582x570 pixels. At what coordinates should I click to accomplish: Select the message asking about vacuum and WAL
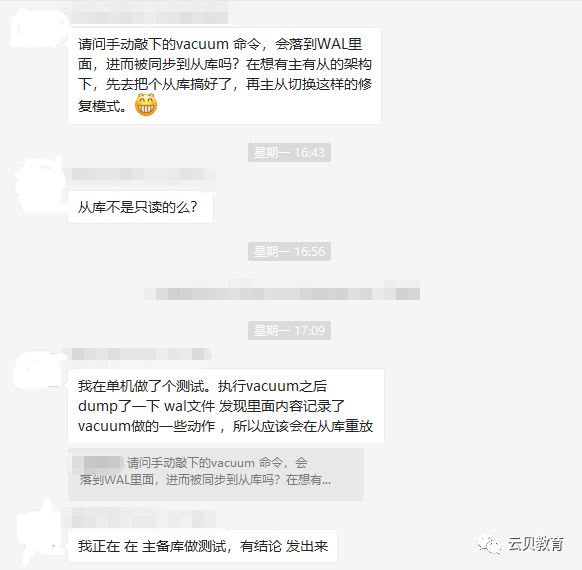(225, 76)
